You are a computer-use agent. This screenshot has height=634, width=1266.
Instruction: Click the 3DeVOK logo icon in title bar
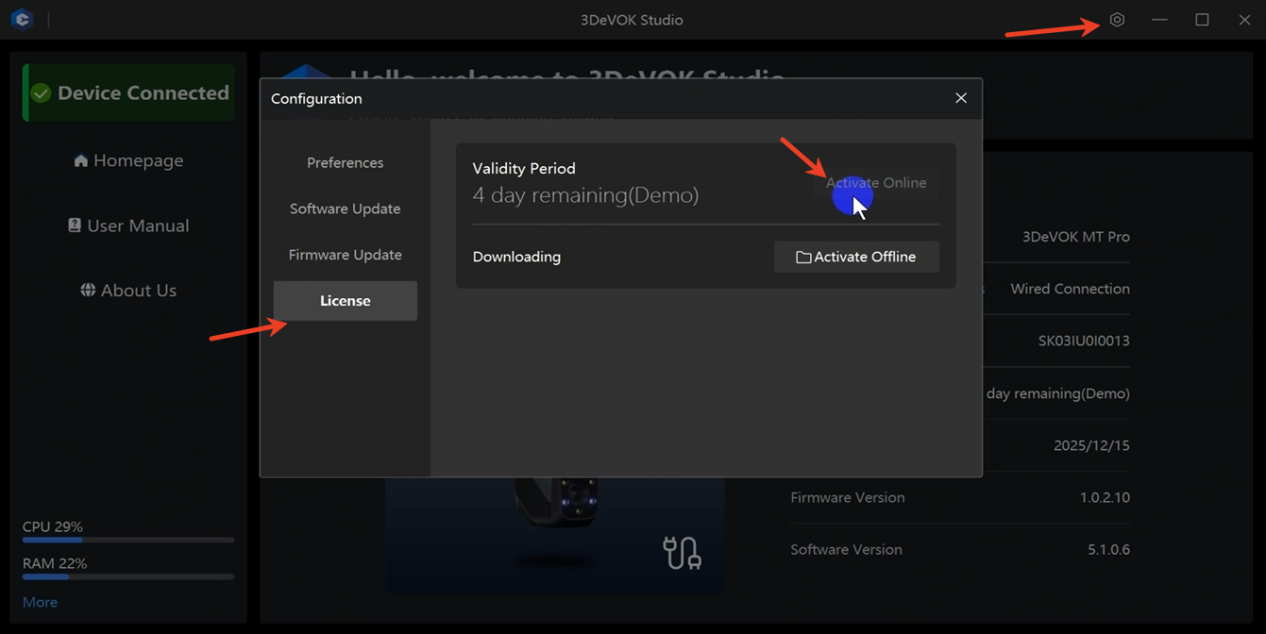coord(22,19)
